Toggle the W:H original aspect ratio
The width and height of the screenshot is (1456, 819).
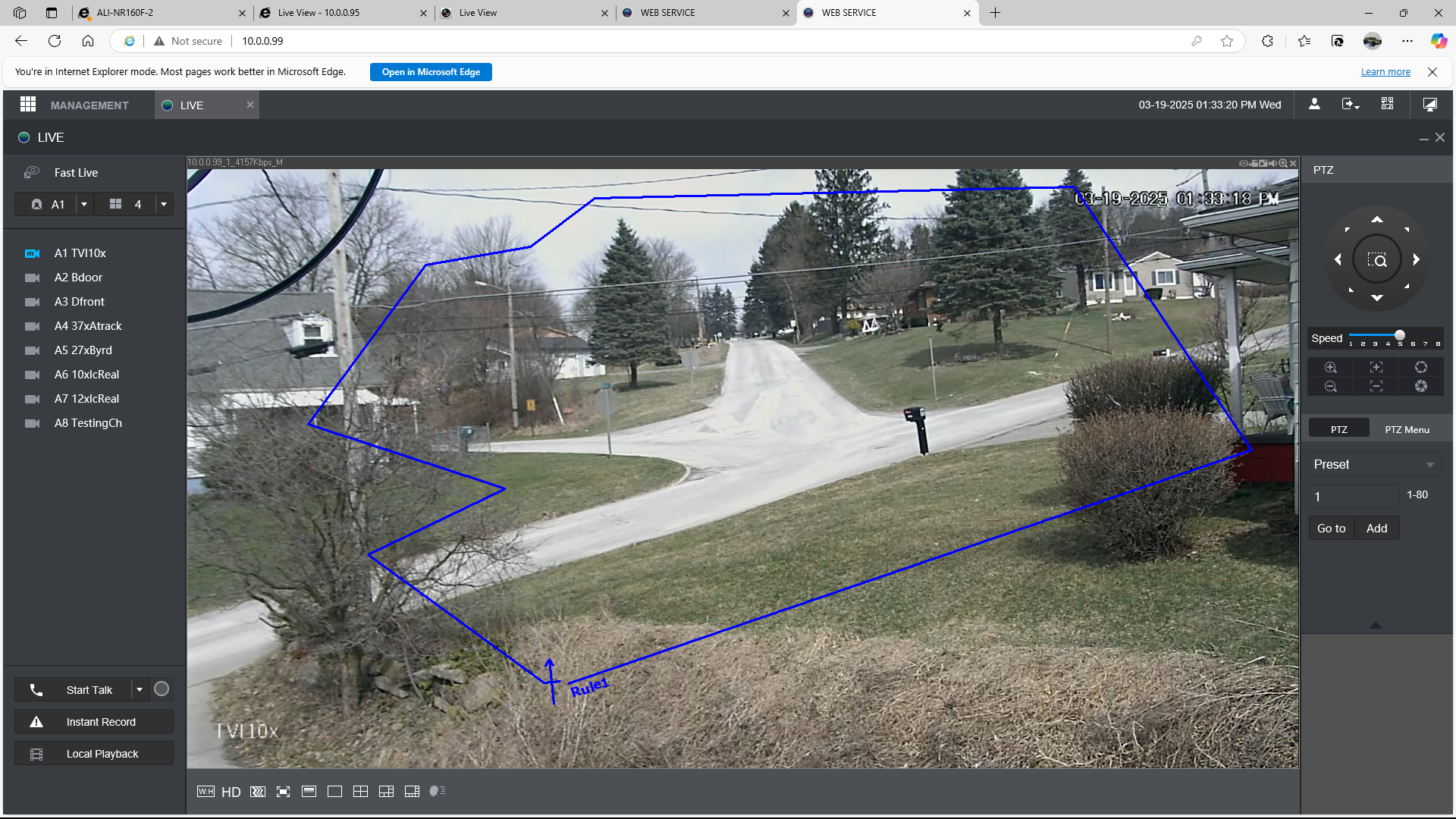click(x=206, y=792)
